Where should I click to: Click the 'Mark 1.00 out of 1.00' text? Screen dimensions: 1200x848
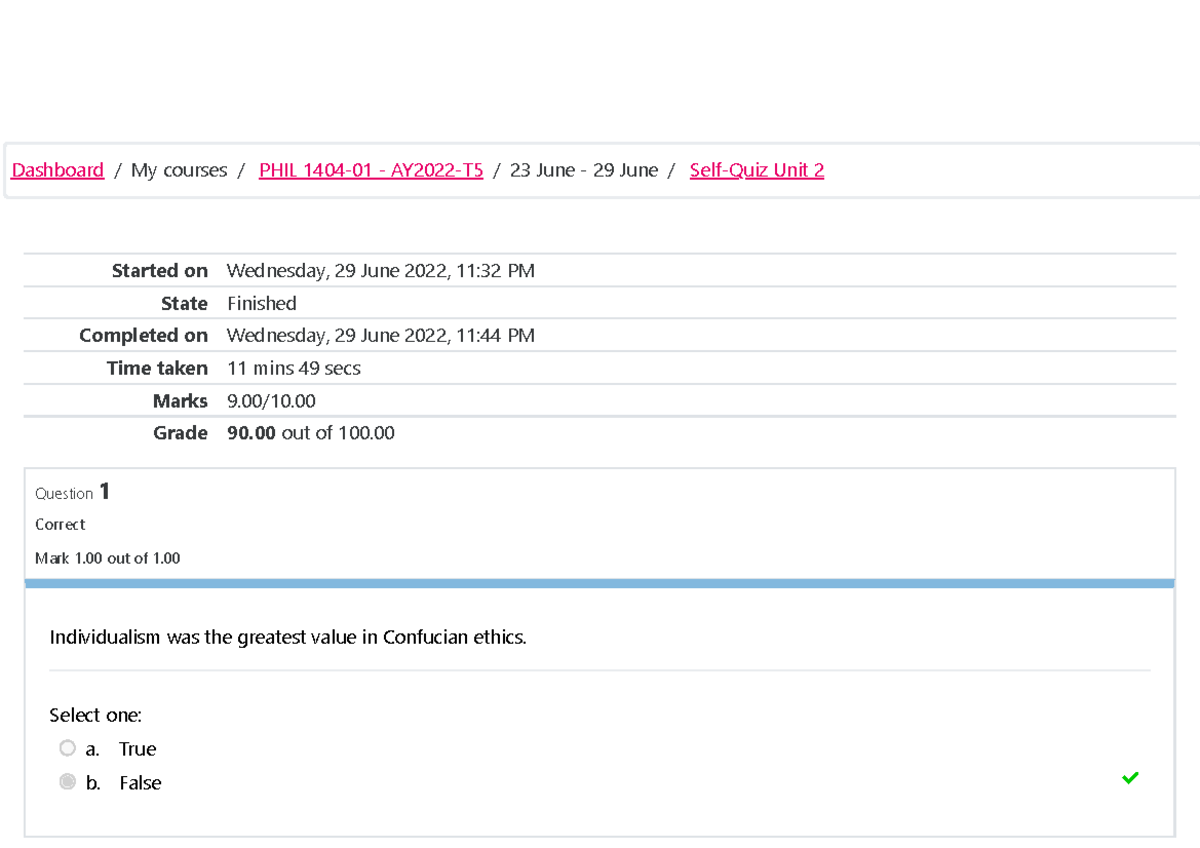107,558
